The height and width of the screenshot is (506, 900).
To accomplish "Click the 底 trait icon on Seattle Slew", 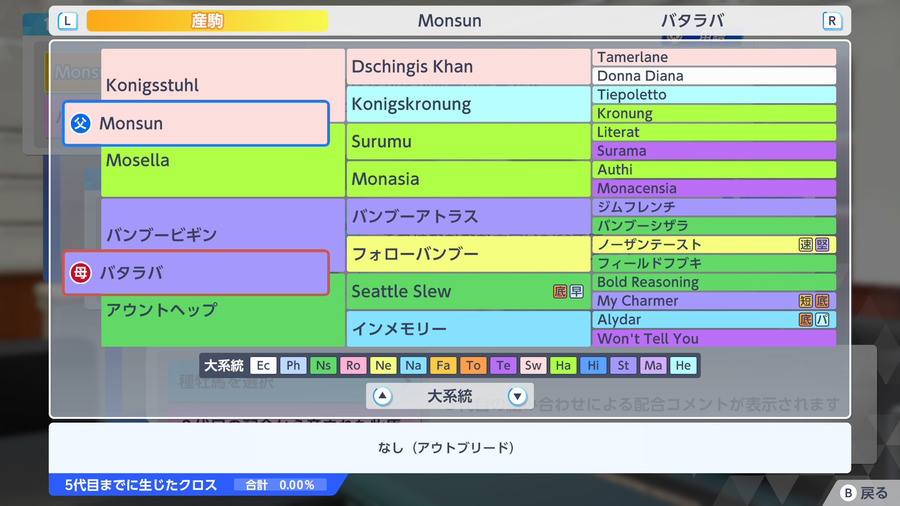I will tap(560, 291).
